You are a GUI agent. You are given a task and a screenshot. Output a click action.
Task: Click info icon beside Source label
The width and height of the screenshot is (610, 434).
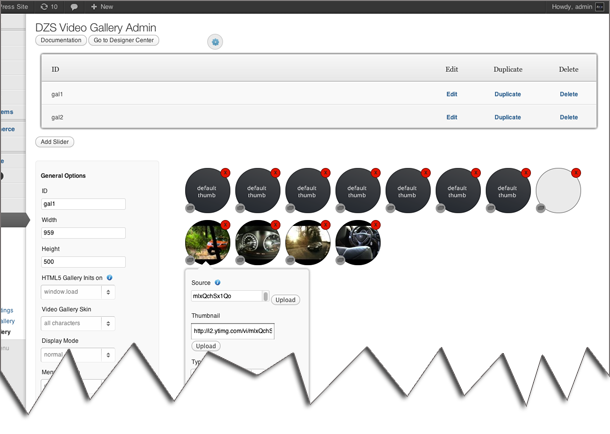217,282
